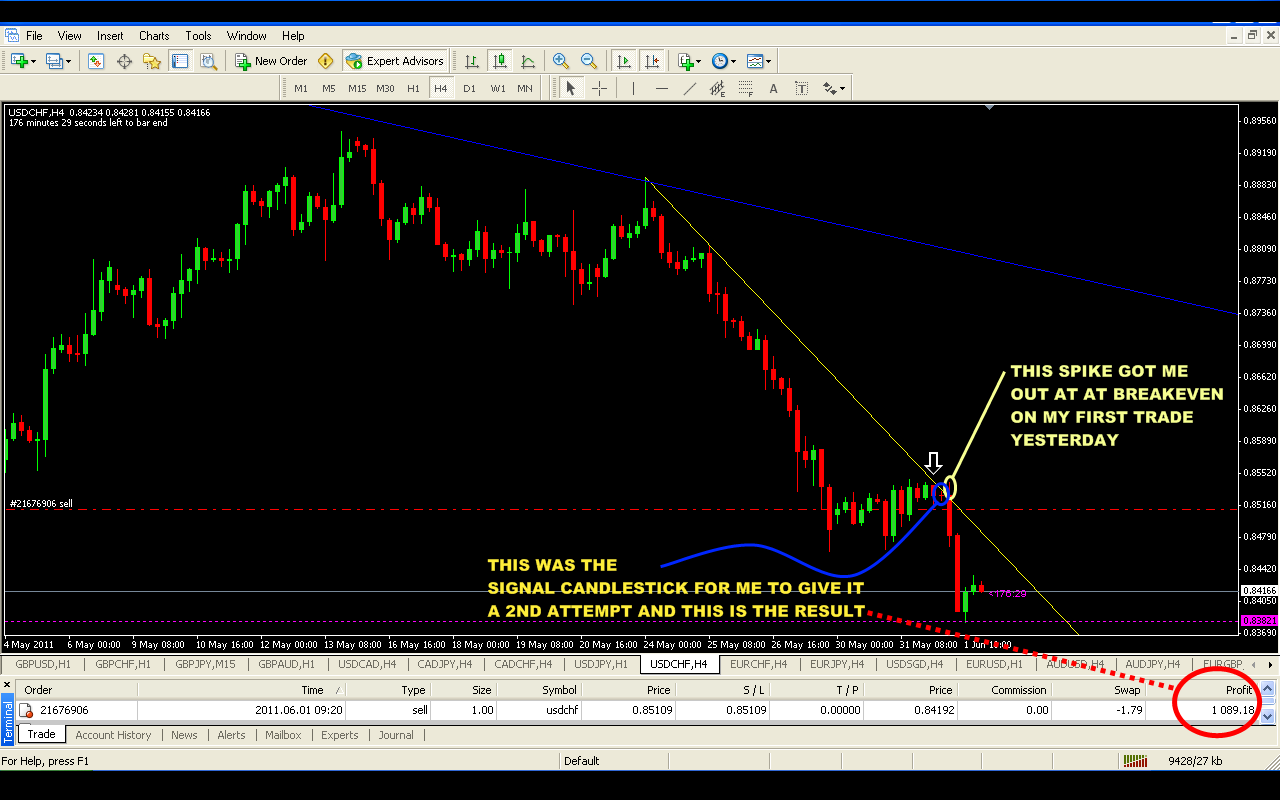Click the Zoom In magnifier icon
This screenshot has width=1280, height=800.
(x=561, y=61)
